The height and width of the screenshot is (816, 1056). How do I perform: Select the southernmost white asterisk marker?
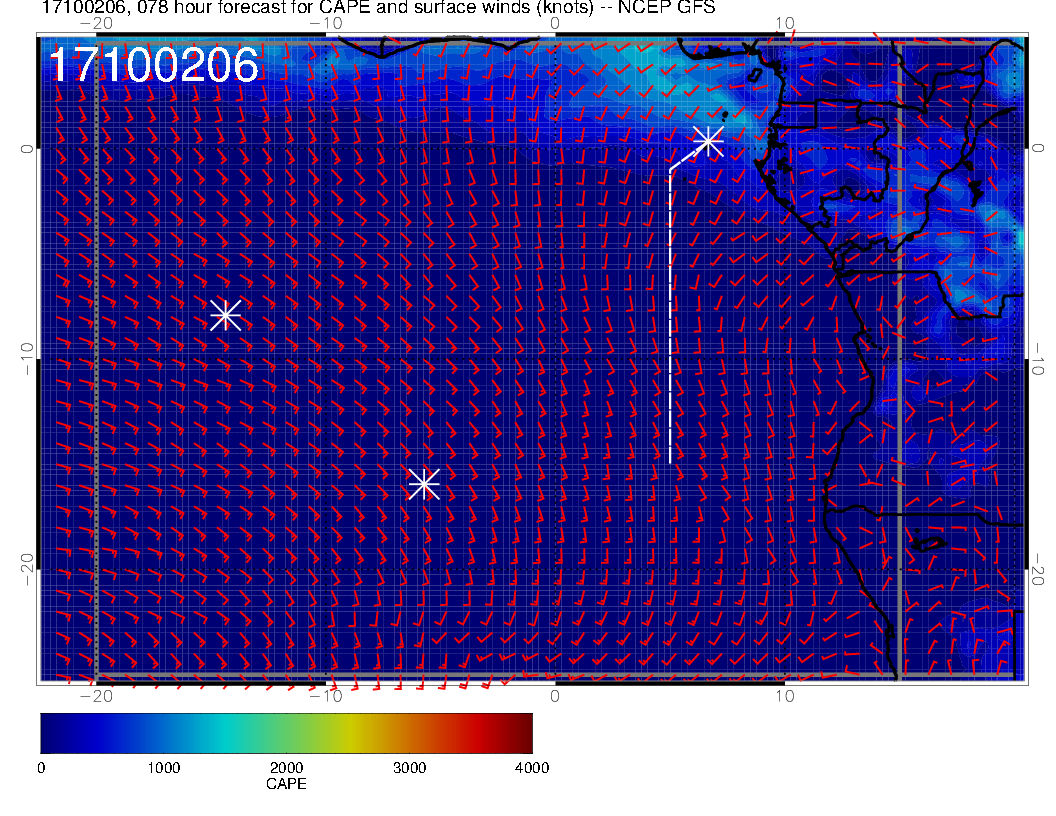coord(424,484)
